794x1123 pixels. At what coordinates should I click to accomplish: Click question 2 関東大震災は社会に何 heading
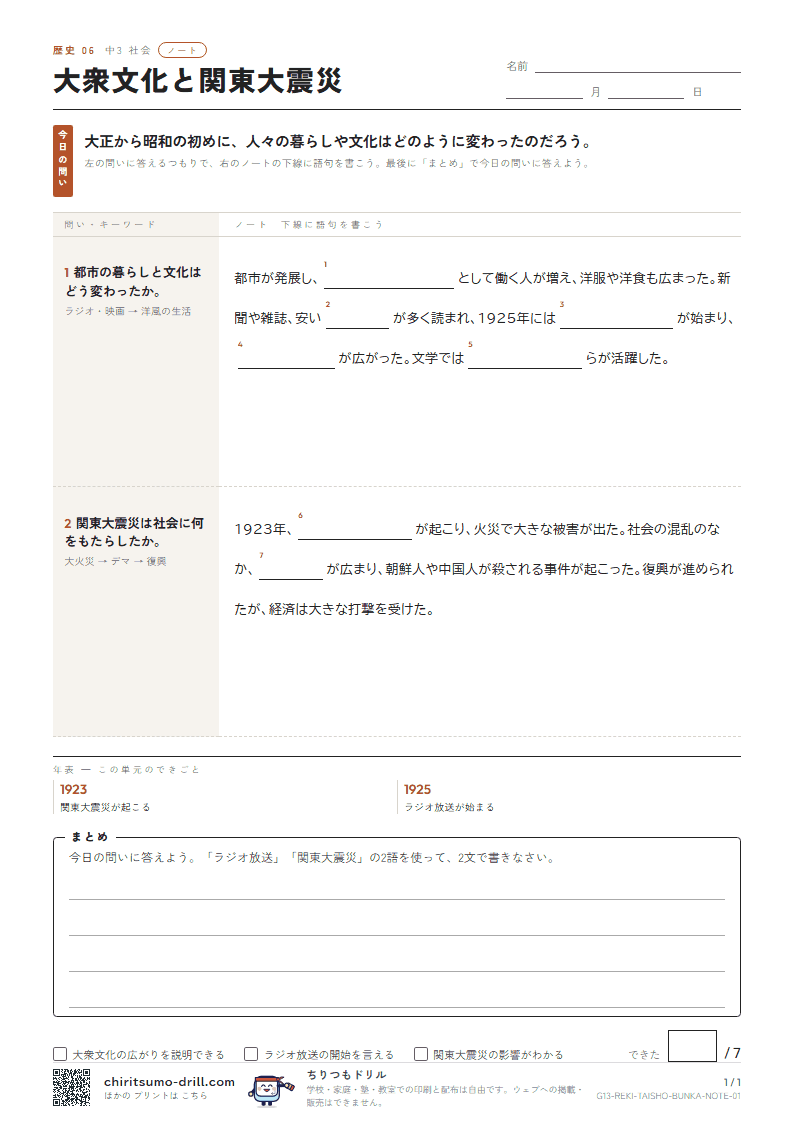[x=134, y=532]
